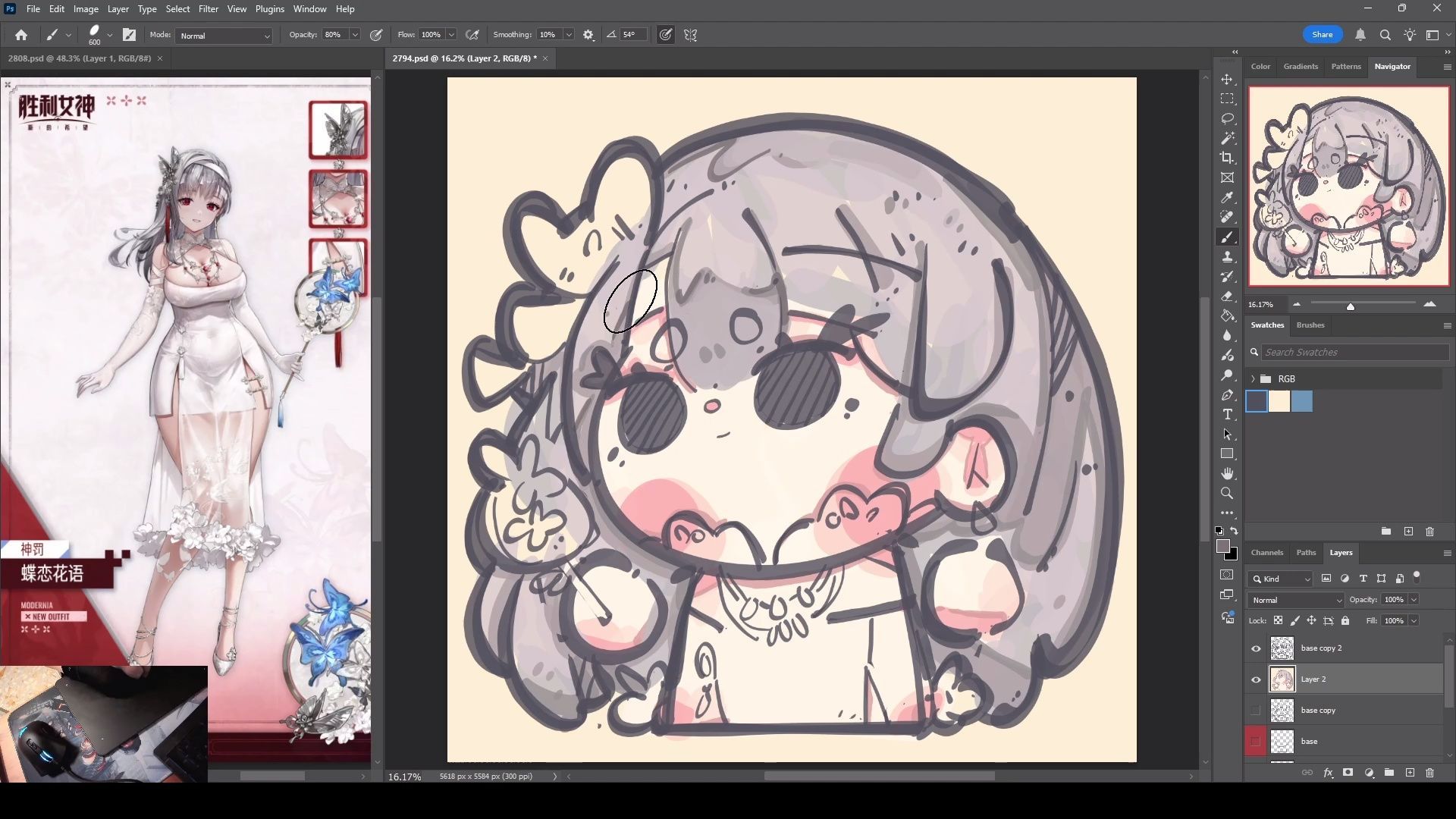This screenshot has width=1456, height=819.
Task: Open Smoothing value dropdown arrow
Action: (x=569, y=35)
